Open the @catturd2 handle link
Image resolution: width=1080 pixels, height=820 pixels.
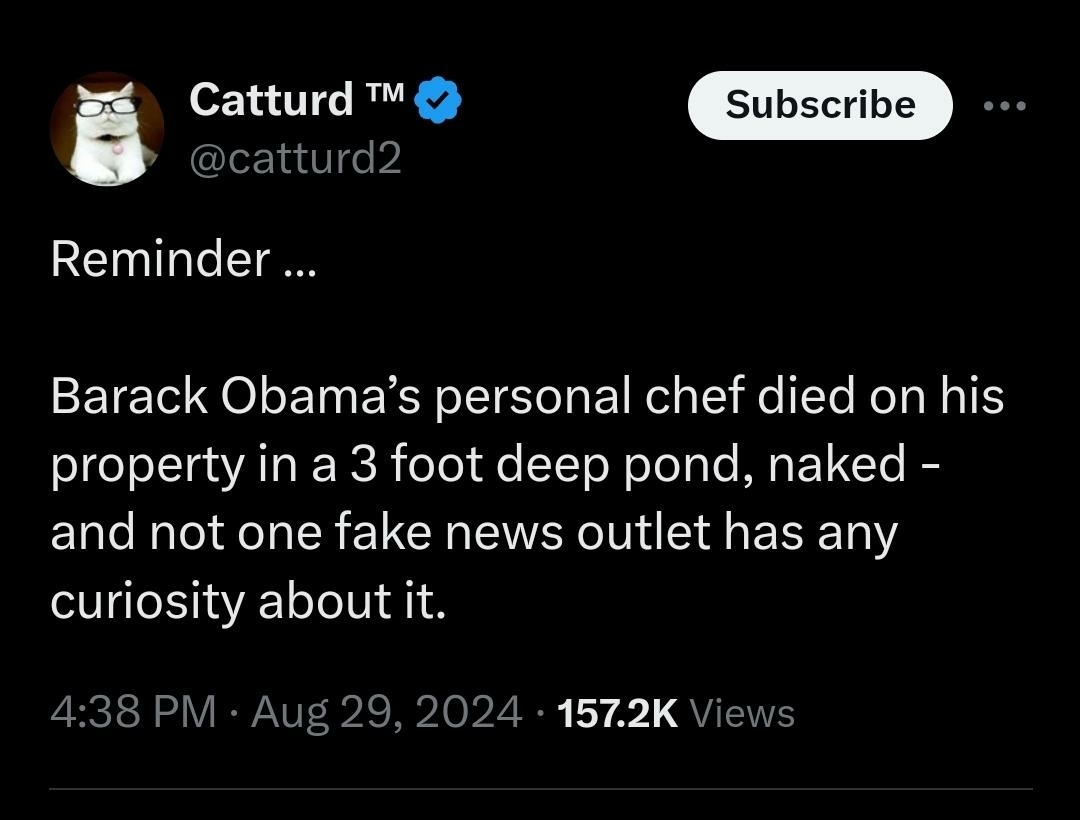tap(295, 157)
